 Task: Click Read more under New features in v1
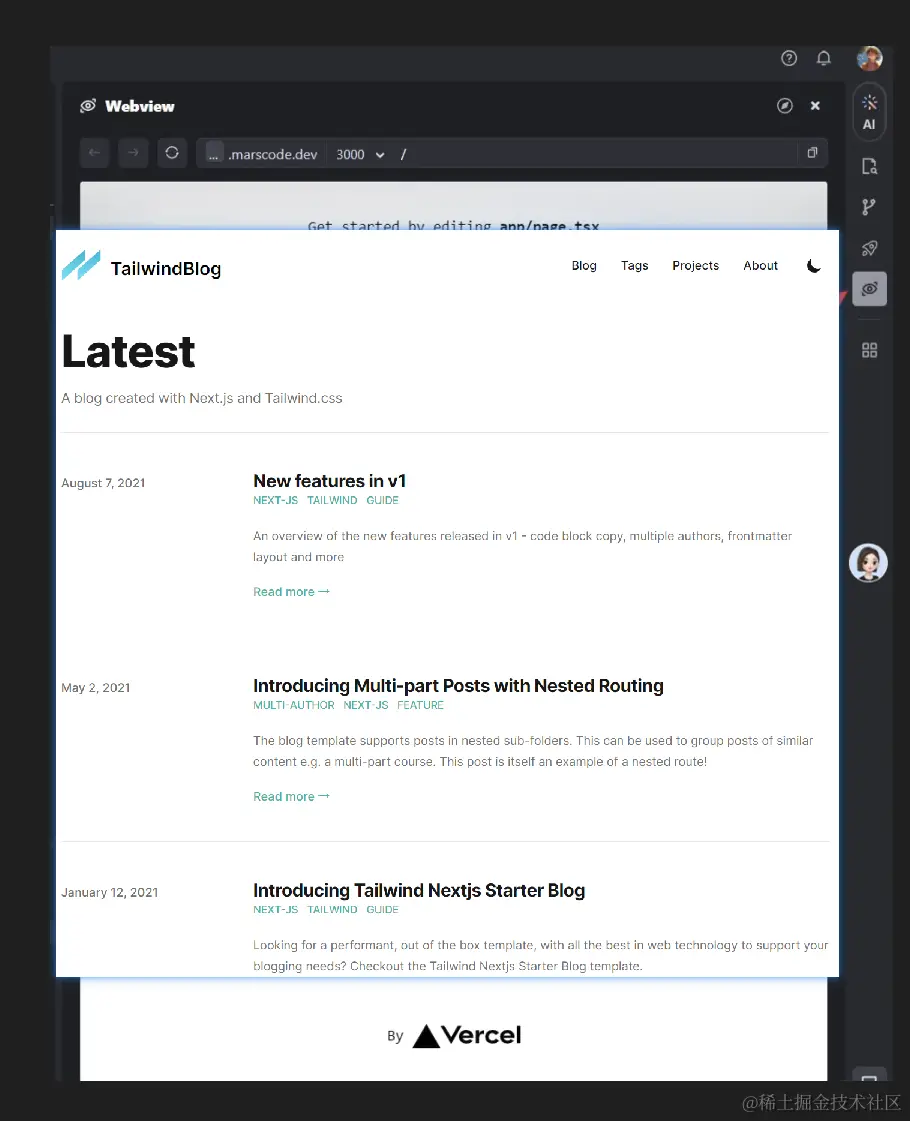click(291, 592)
